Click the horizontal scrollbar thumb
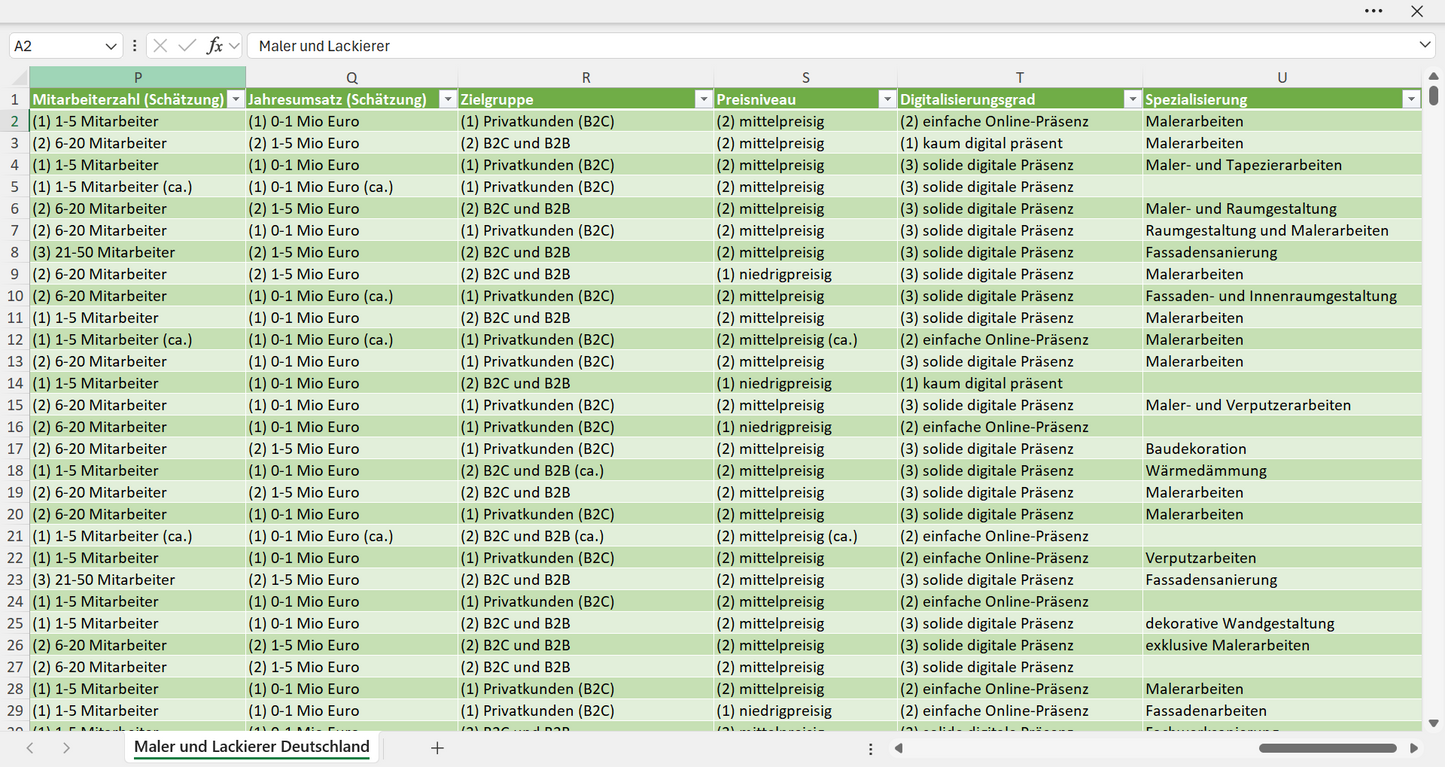The image size is (1445, 767). (x=1328, y=748)
